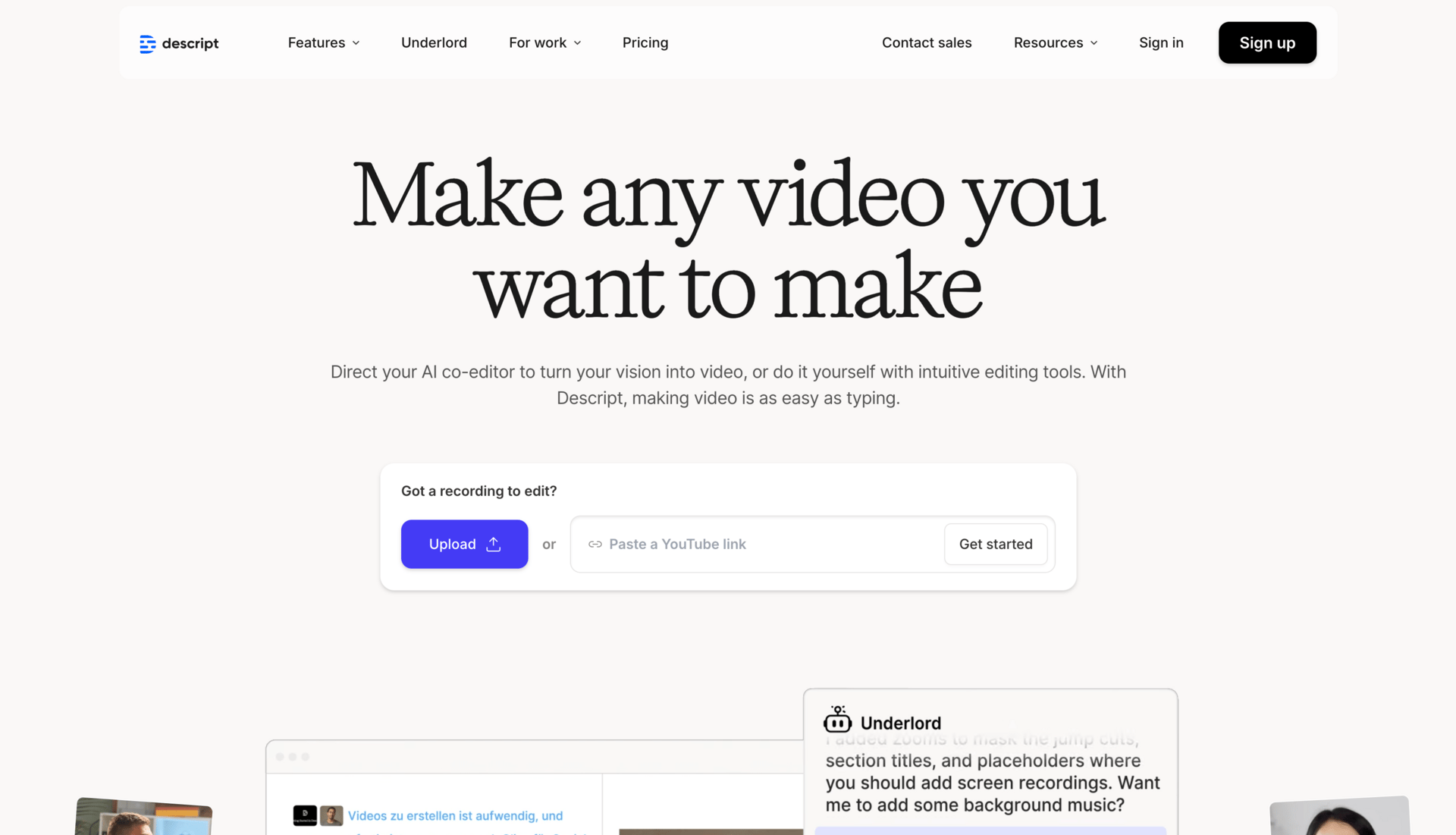The width and height of the screenshot is (1456, 835).
Task: Click the Get started button
Action: (996, 544)
